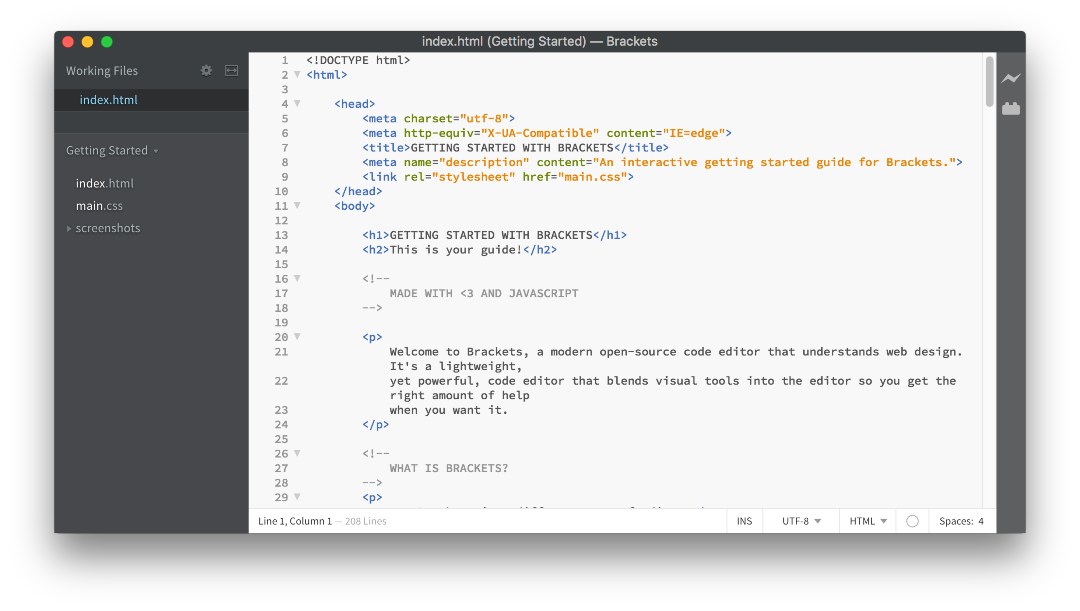
Task: Expand the screenshots folder
Action: (69, 228)
